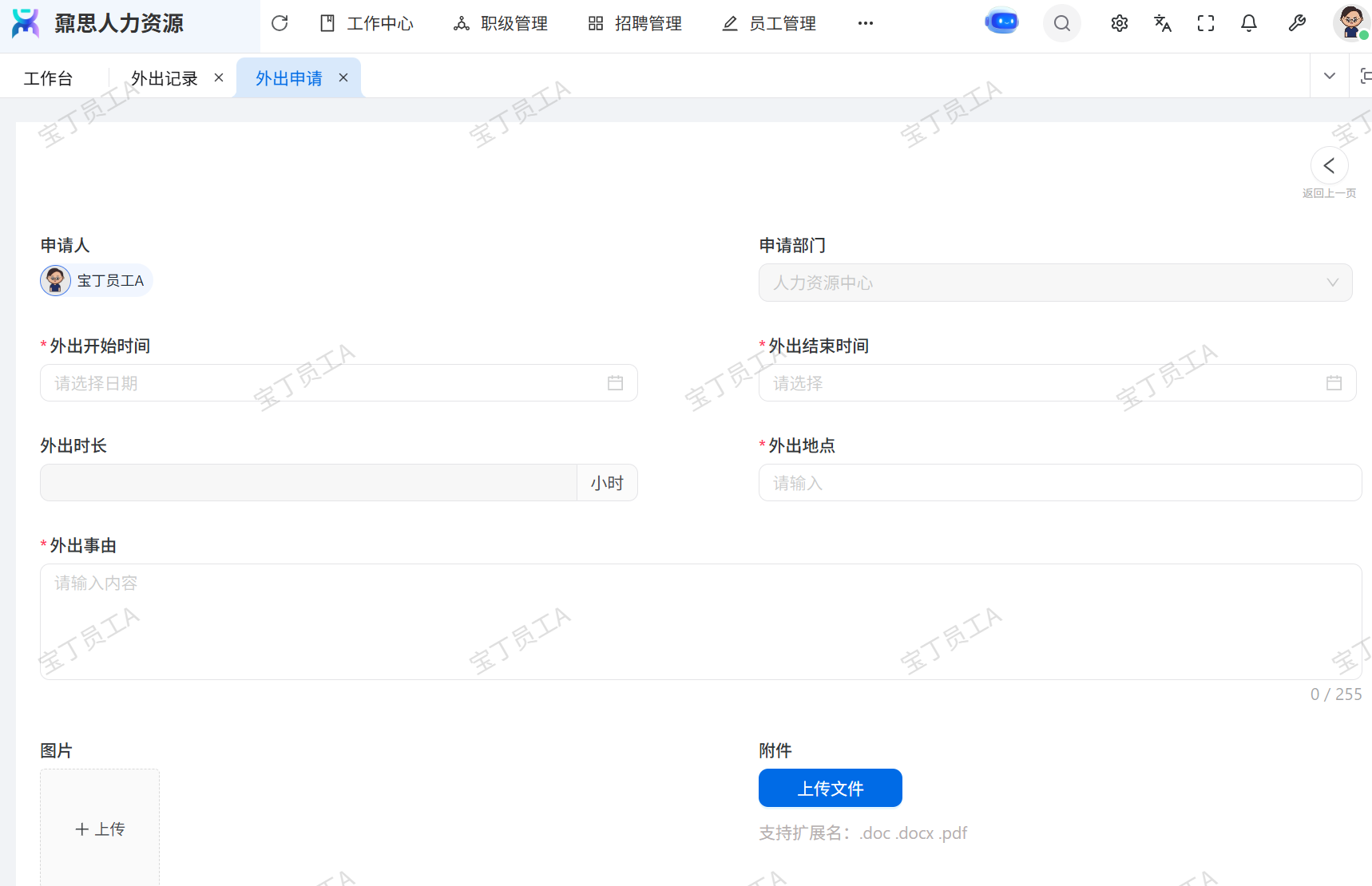Toggle fullscreen mode icon
Screen dimensions: 1372x886
[1206, 24]
